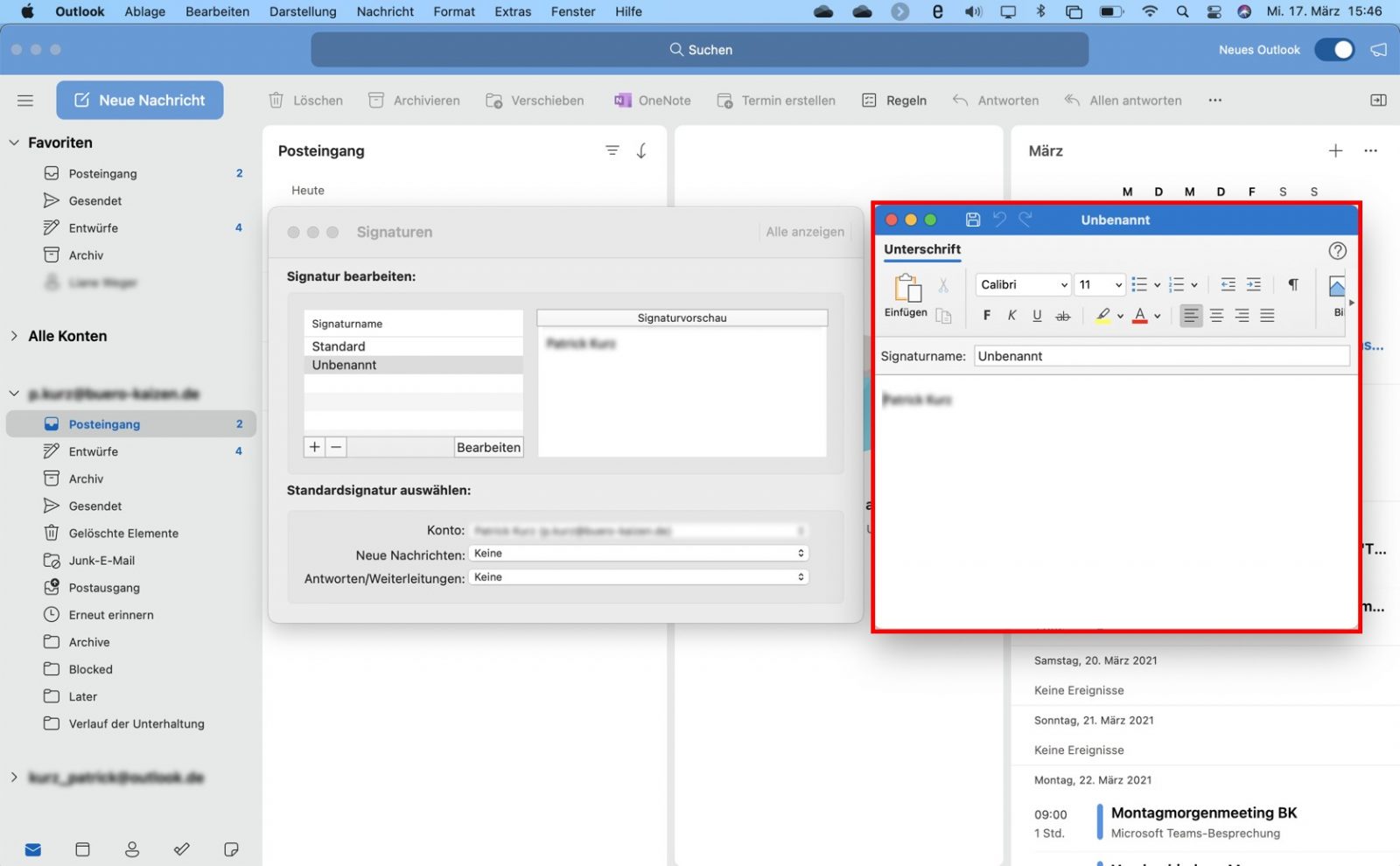Click the copy icon below the scissors
The width and height of the screenshot is (1400, 866).
(x=944, y=316)
